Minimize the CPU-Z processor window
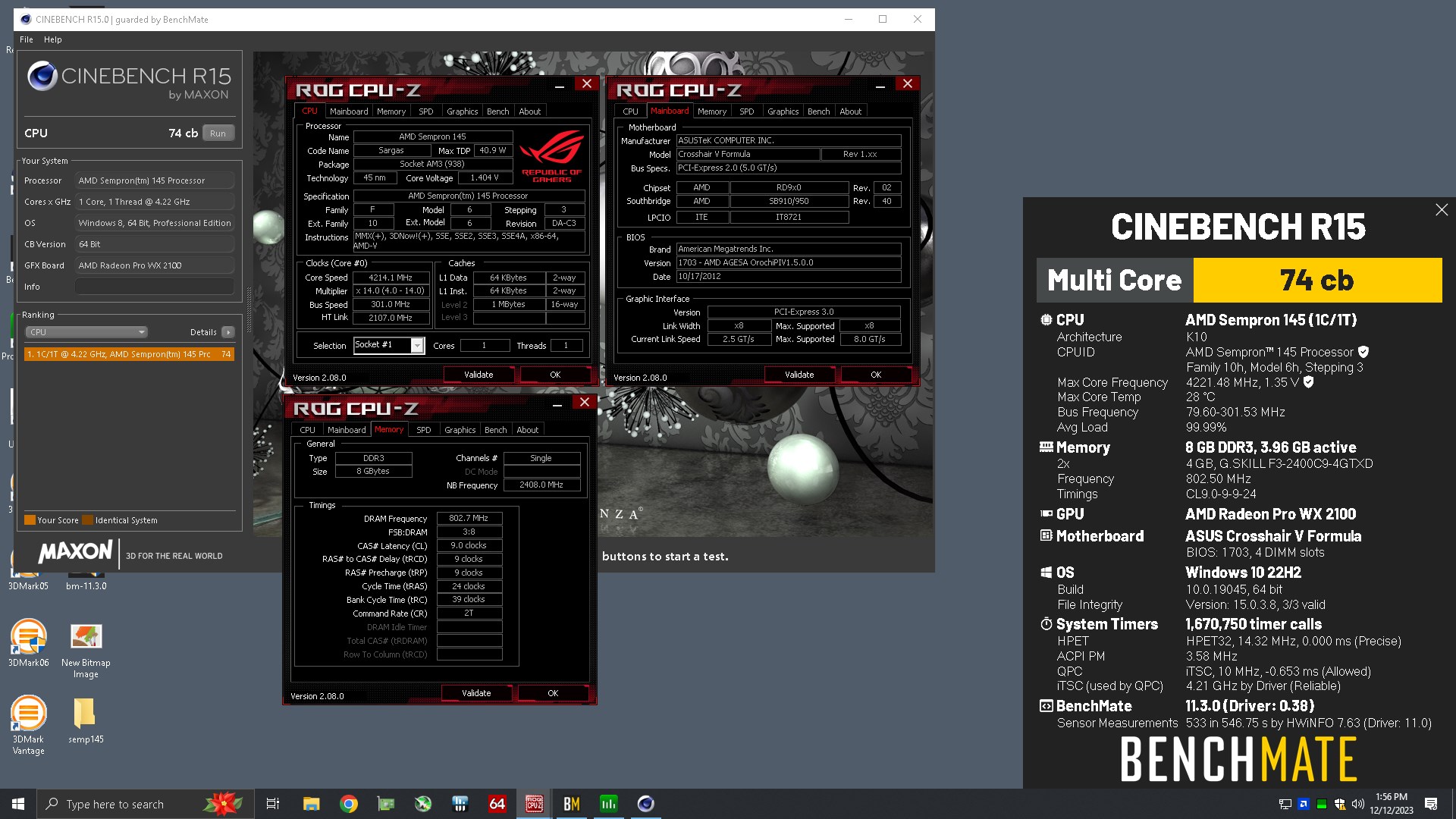Image resolution: width=1456 pixels, height=819 pixels. point(560,86)
